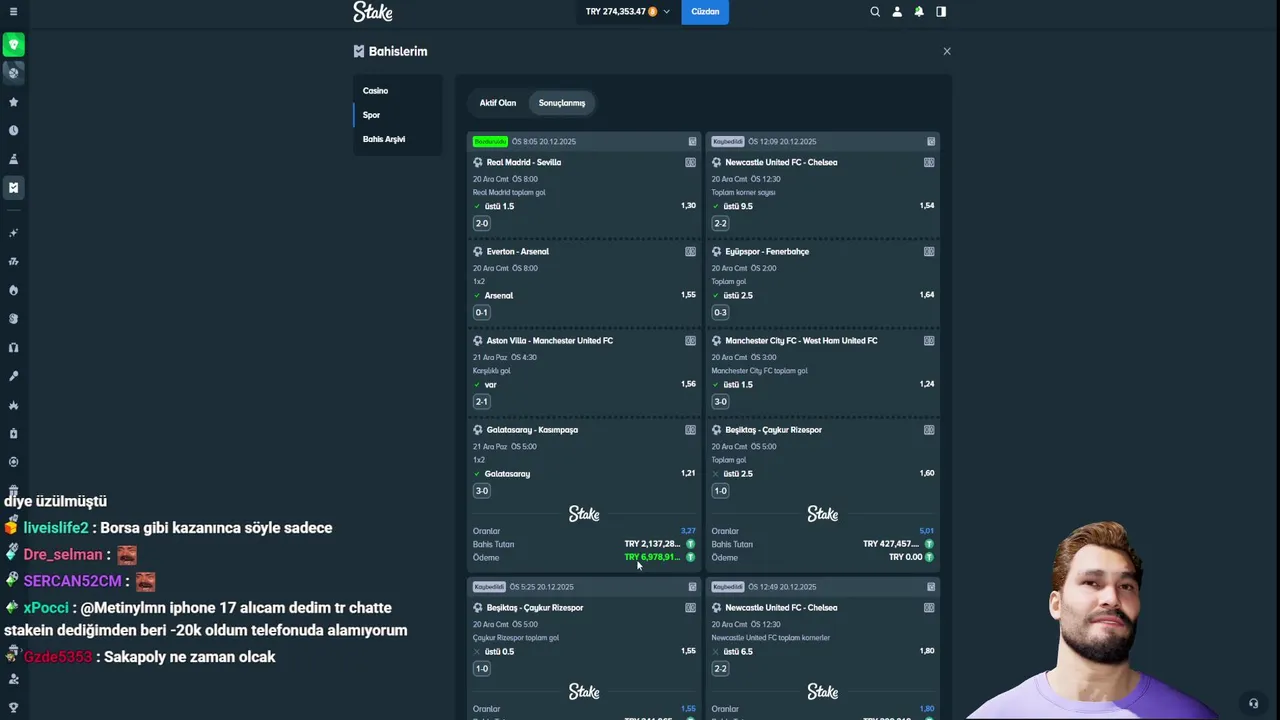Click odds value 1,56 for Aston Villa

click(x=688, y=384)
